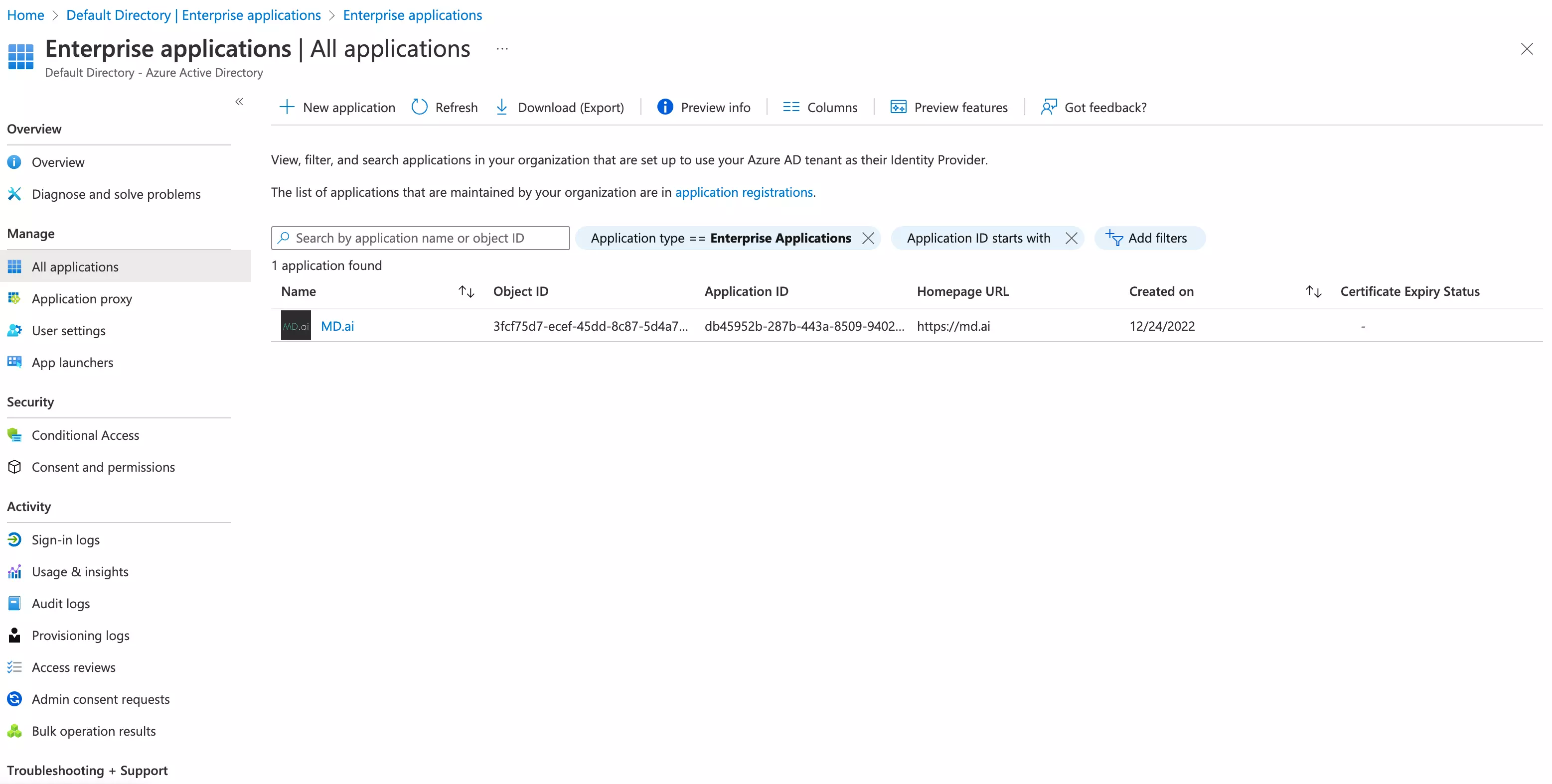This screenshot has height=784, width=1552.
Task: Open the MD.ai application entry
Action: (337, 326)
